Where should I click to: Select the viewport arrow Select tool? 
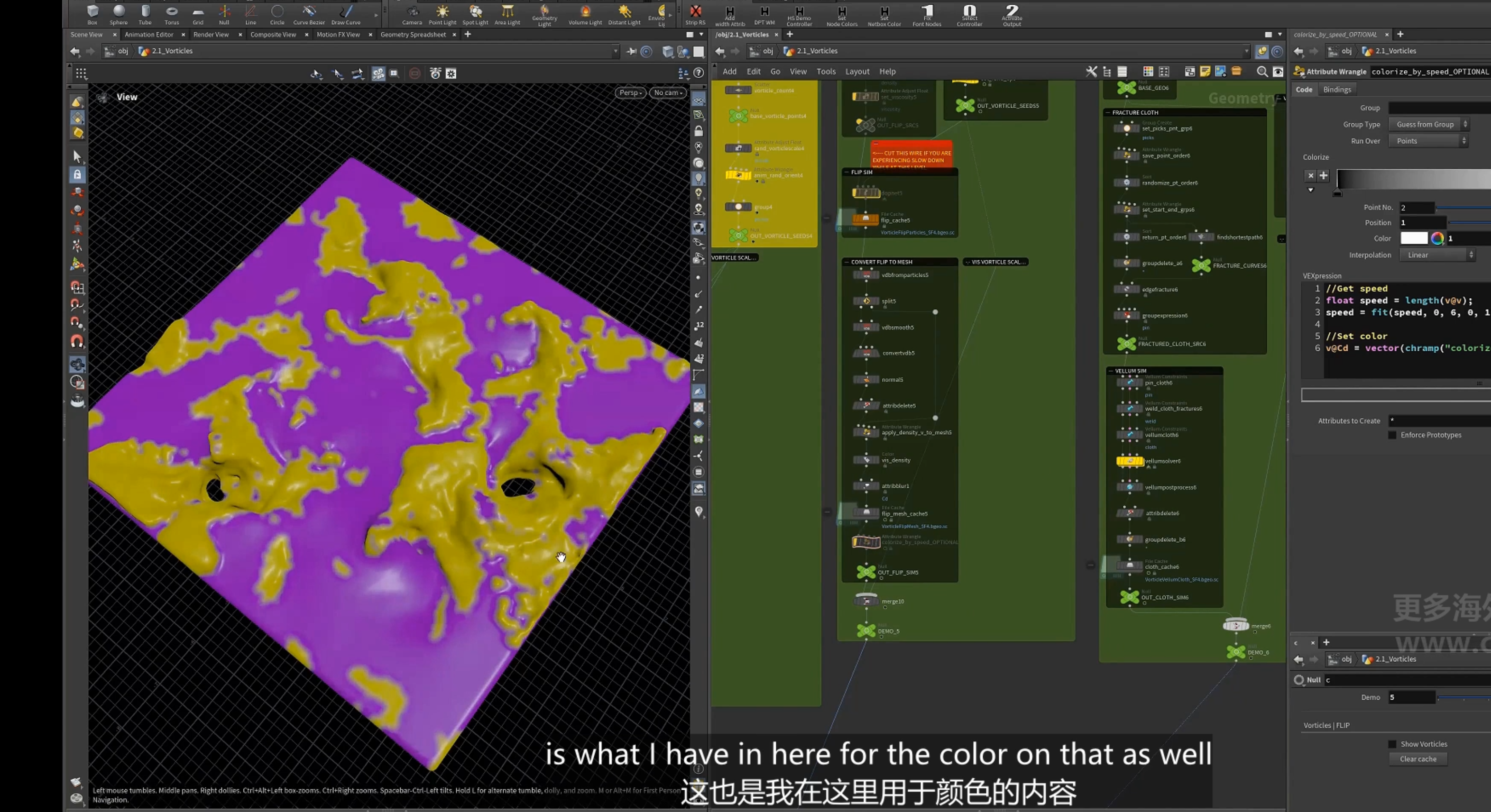tap(77, 156)
